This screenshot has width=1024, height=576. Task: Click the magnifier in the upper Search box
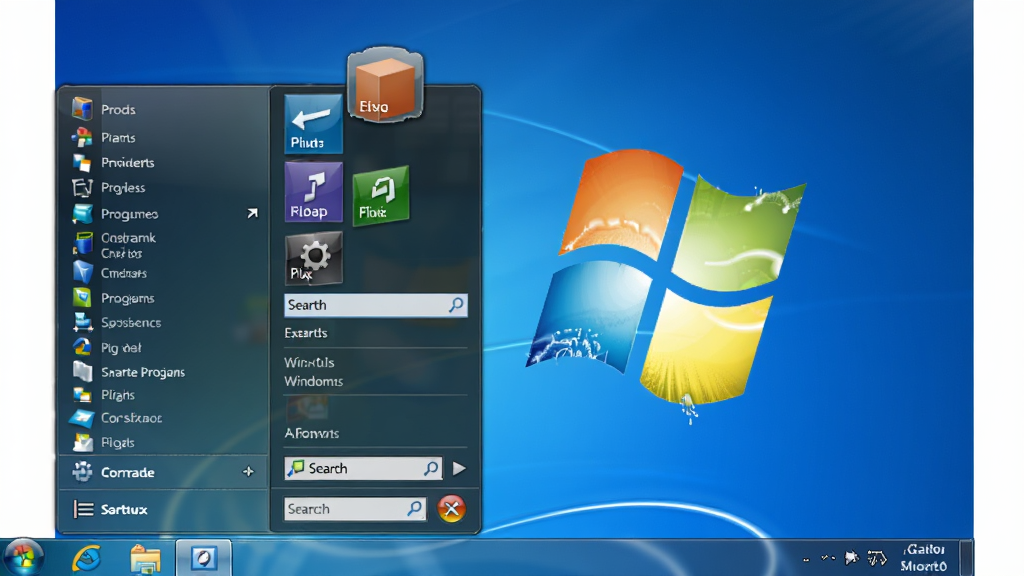(456, 304)
